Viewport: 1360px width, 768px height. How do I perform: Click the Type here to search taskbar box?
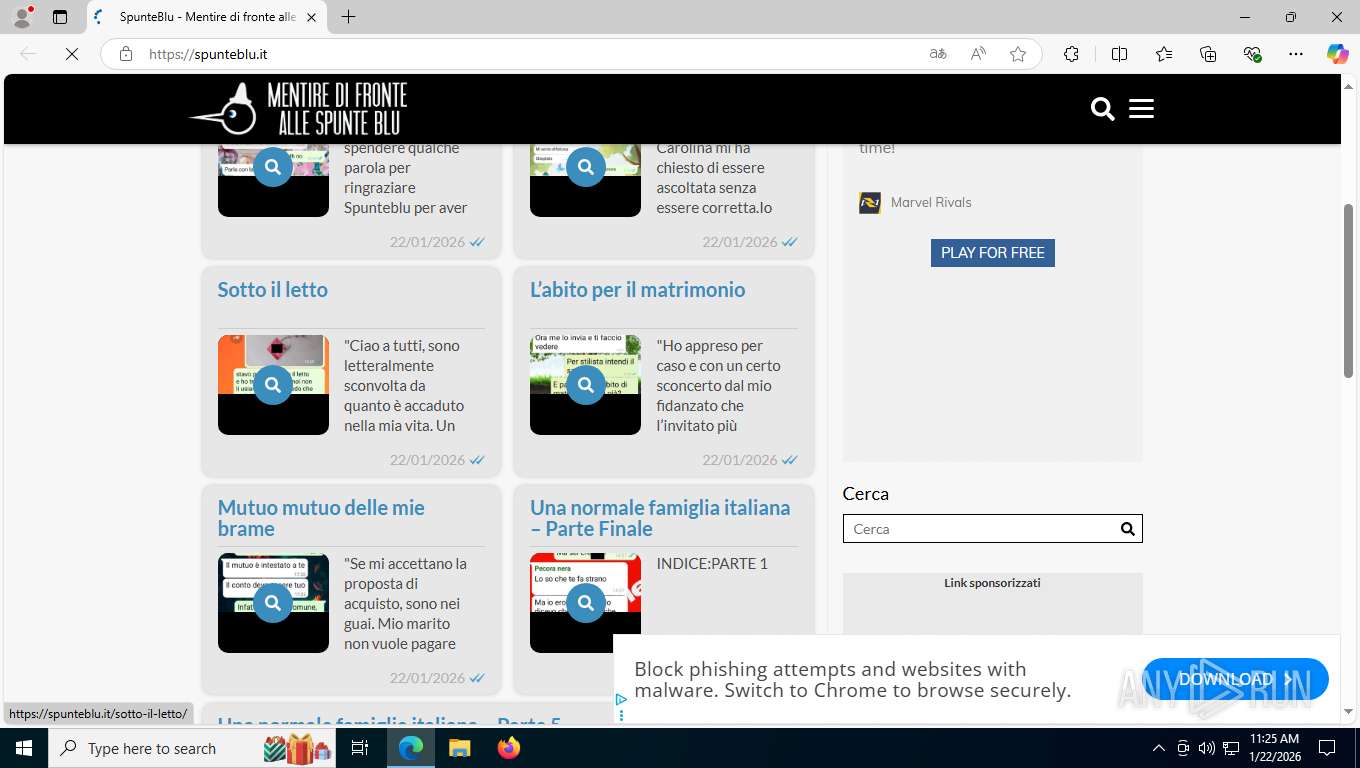click(x=192, y=748)
